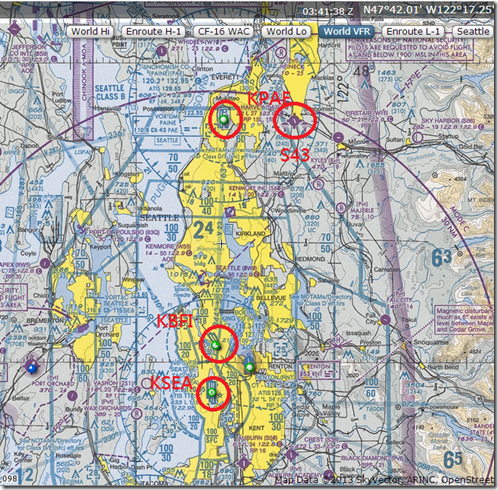
Task: Click the EVERETT city label
Action: pyautogui.click(x=225, y=77)
